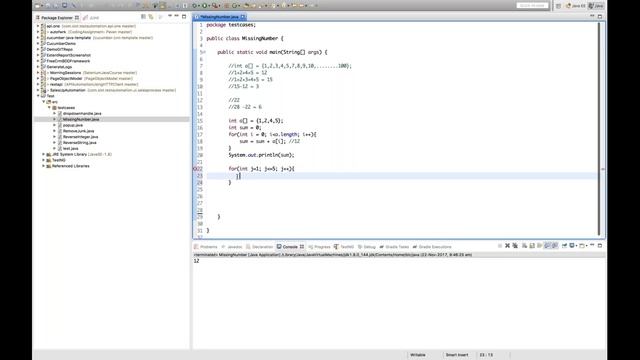Click Remove All Terminated Launches icon
Screen dimensions: 640x360
click(515, 246)
